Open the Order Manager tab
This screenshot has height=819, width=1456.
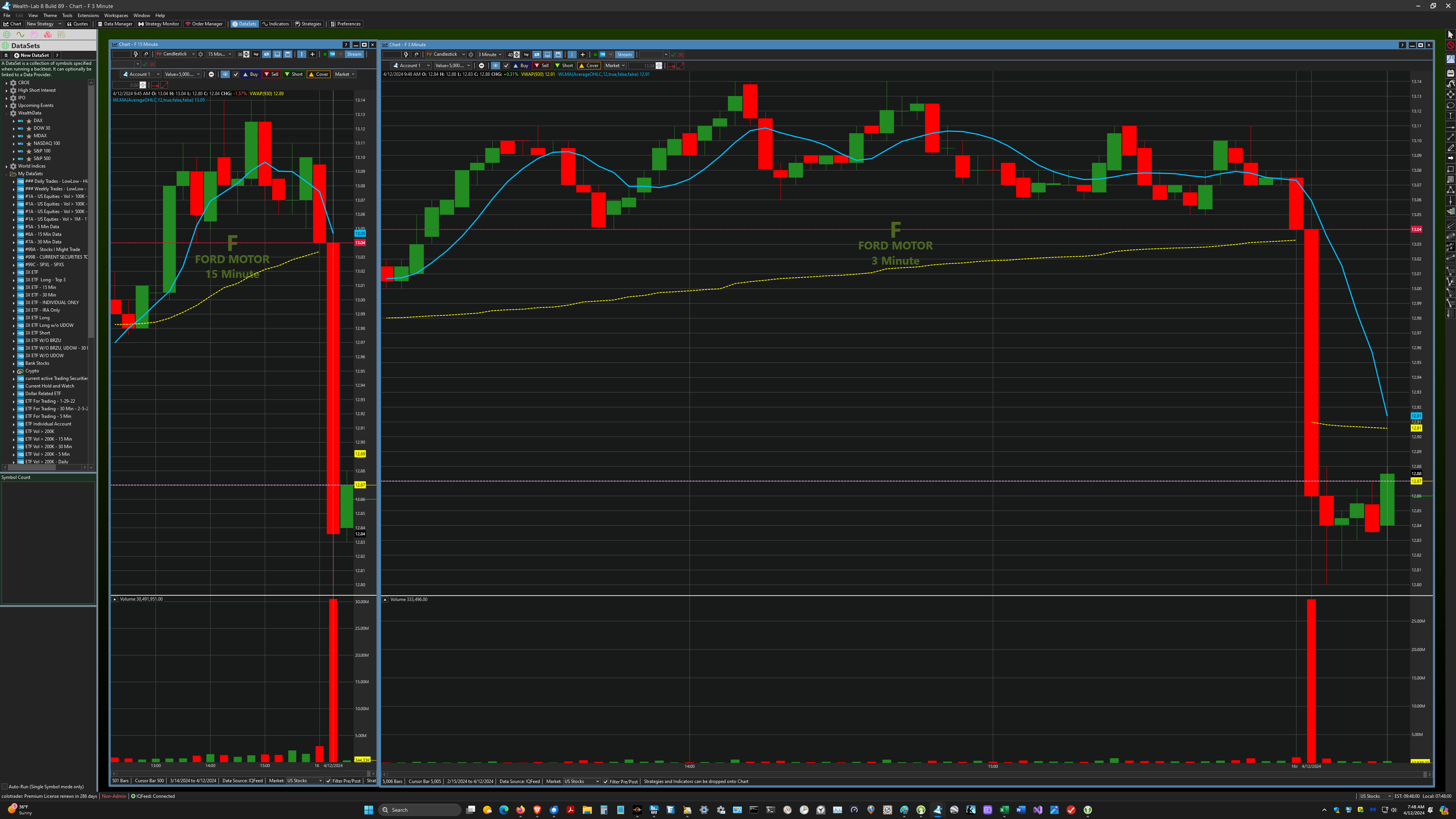204,24
